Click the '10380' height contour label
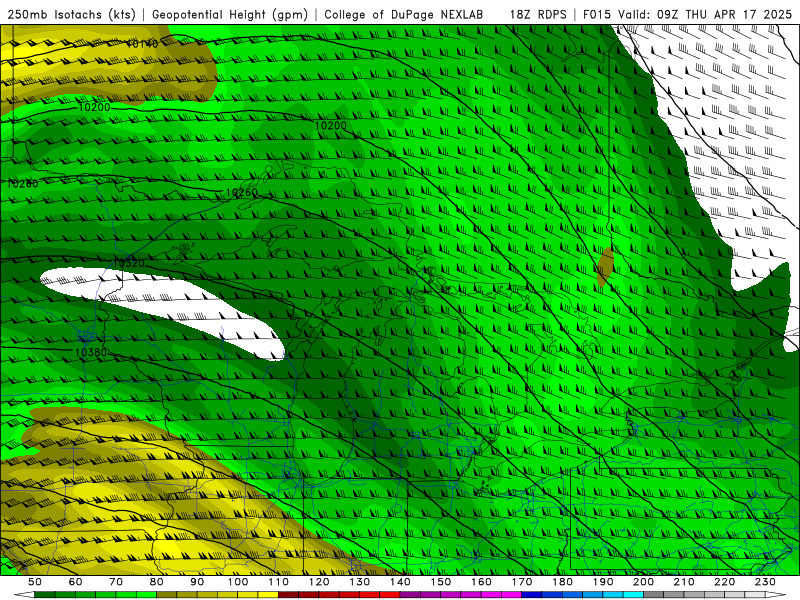 (91, 352)
